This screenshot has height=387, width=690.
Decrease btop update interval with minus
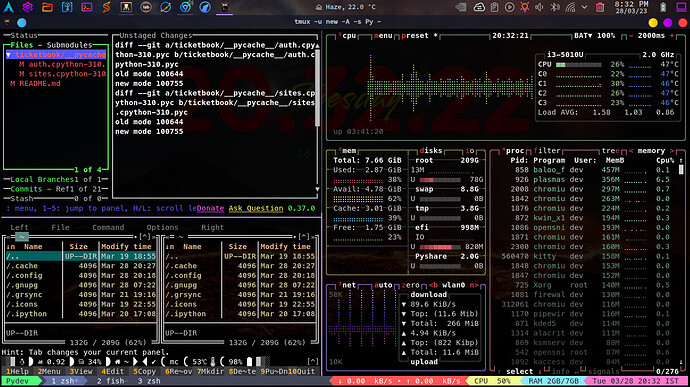pyautogui.click(x=631, y=36)
